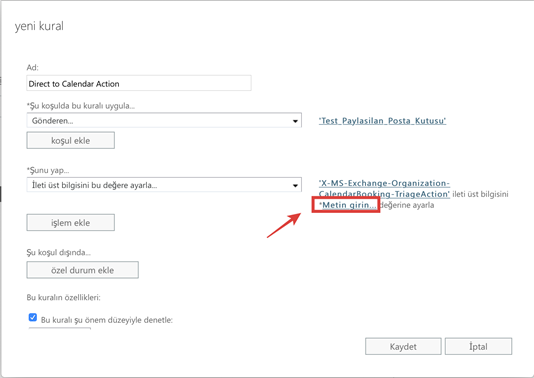Click the 'işlem ekle' button
Image resolution: width=534 pixels, height=378 pixels.
70,223
